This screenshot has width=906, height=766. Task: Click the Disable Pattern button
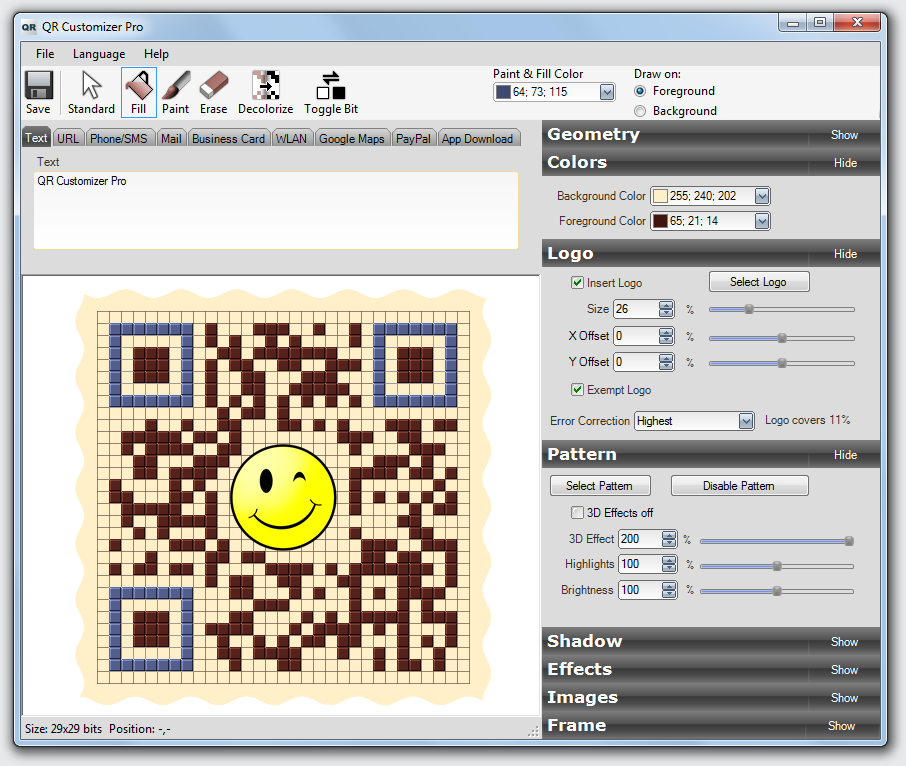coord(739,486)
